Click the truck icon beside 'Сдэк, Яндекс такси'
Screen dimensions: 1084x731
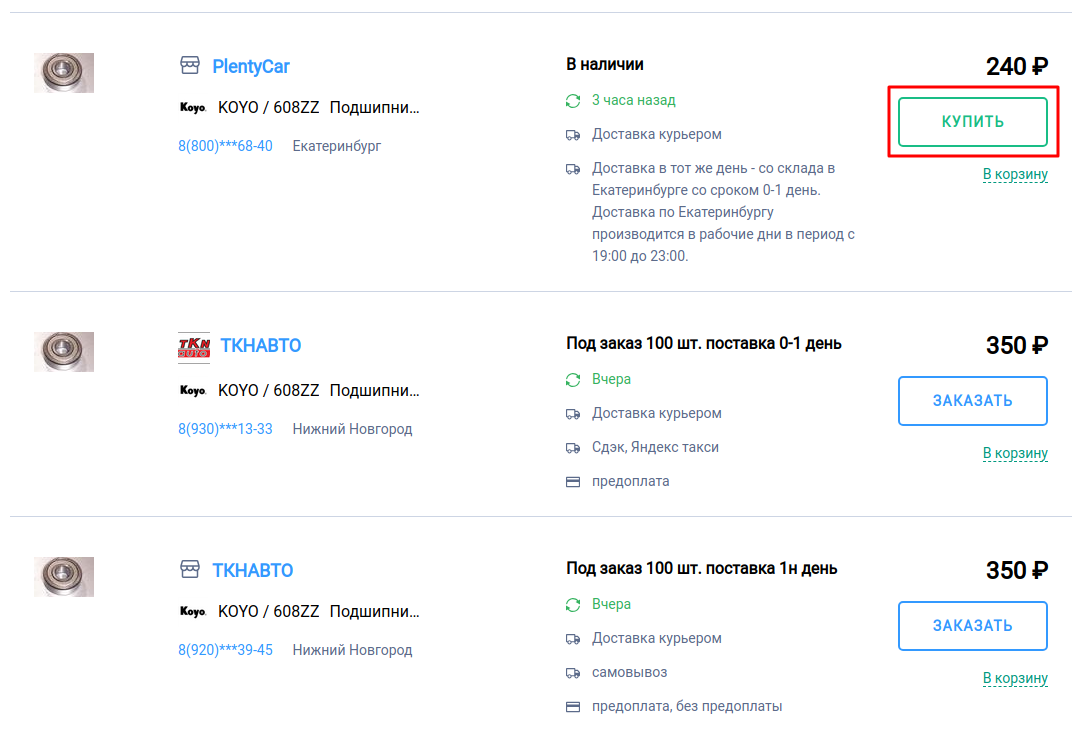tap(573, 448)
